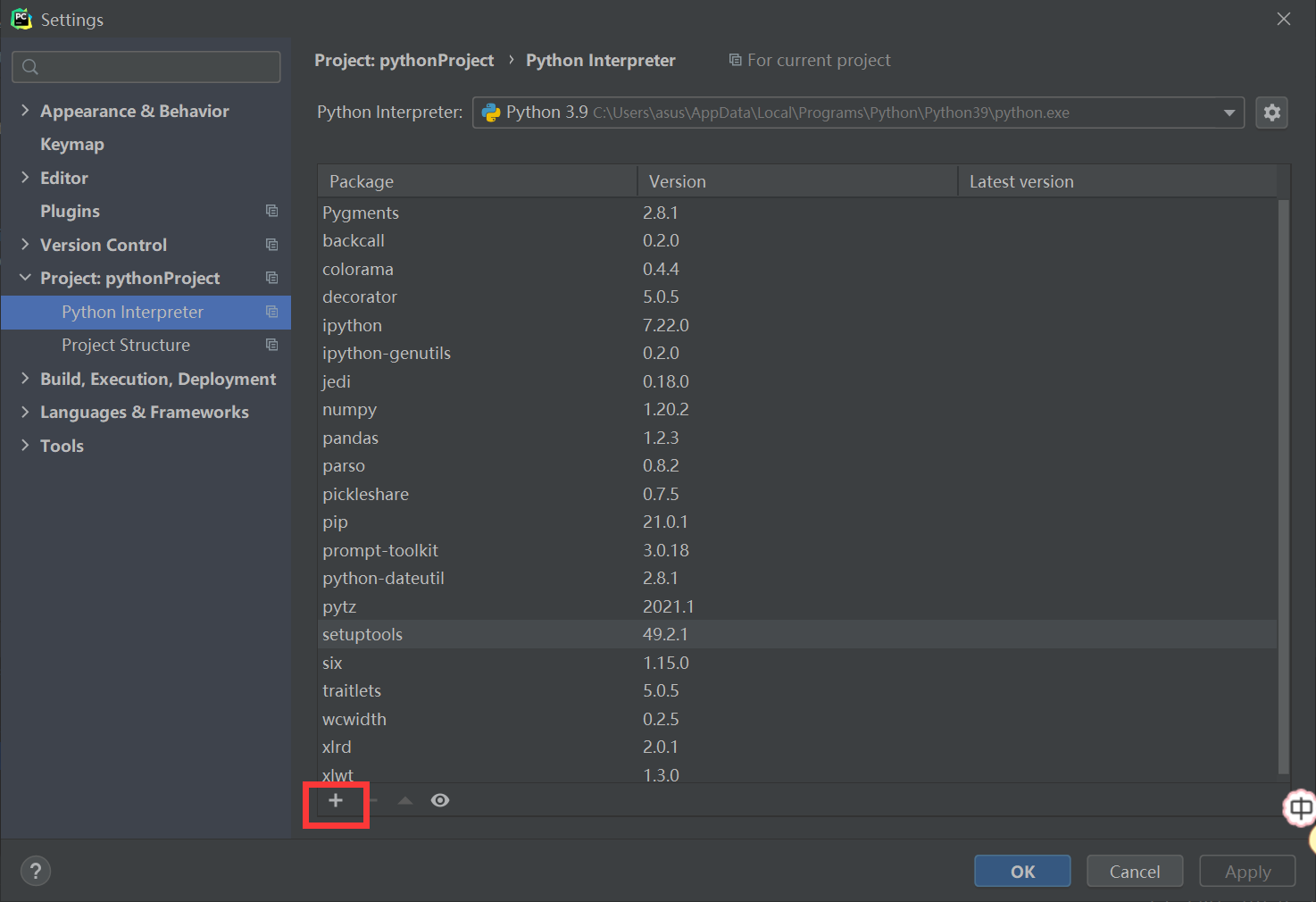Select the backcall package row
The image size is (1316, 902).
[x=797, y=240]
